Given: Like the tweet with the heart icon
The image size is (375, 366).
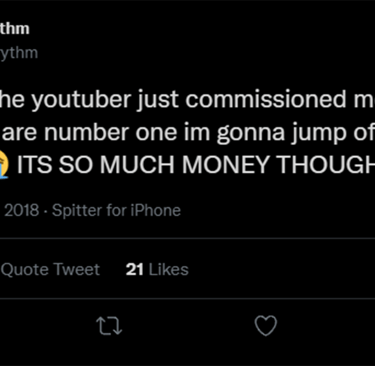Looking at the screenshot, I should click(266, 325).
